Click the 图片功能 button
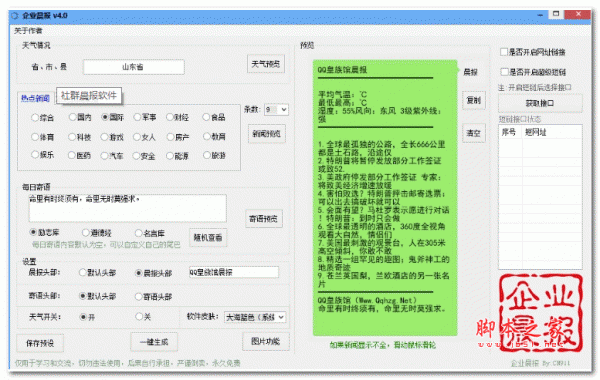The height and width of the screenshot is (380, 600). pos(266,341)
